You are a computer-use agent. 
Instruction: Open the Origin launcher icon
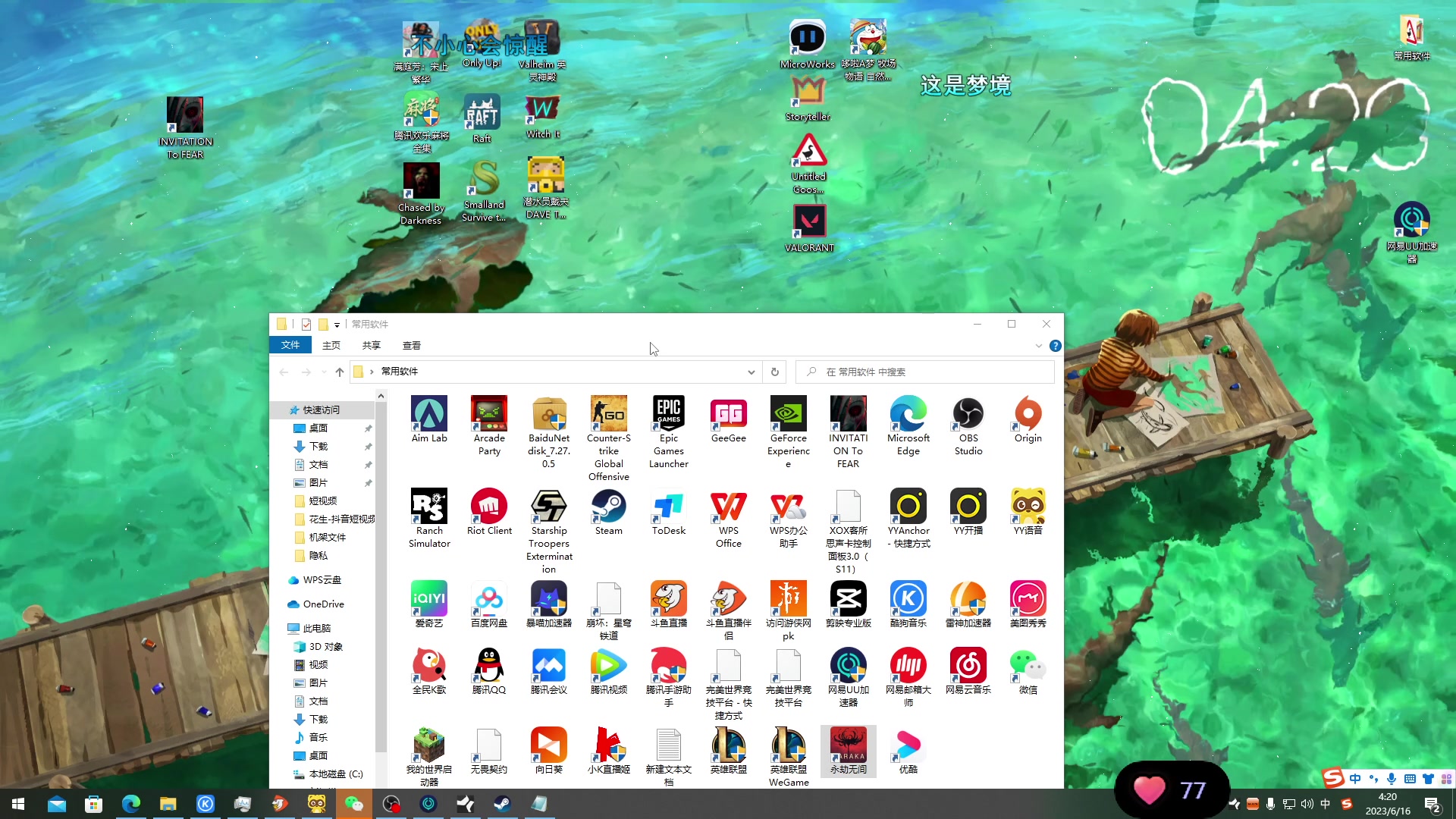click(1028, 419)
